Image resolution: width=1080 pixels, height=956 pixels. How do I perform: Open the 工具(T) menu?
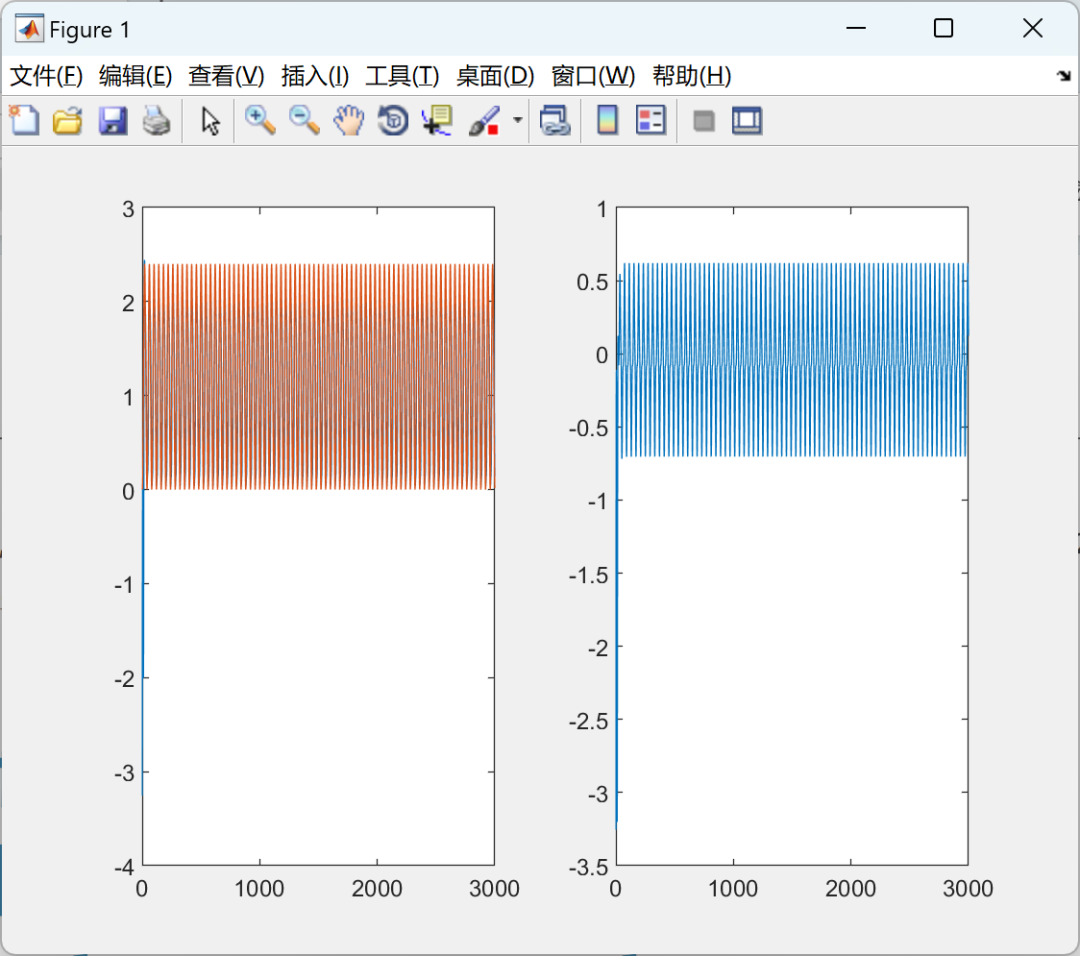pyautogui.click(x=402, y=76)
